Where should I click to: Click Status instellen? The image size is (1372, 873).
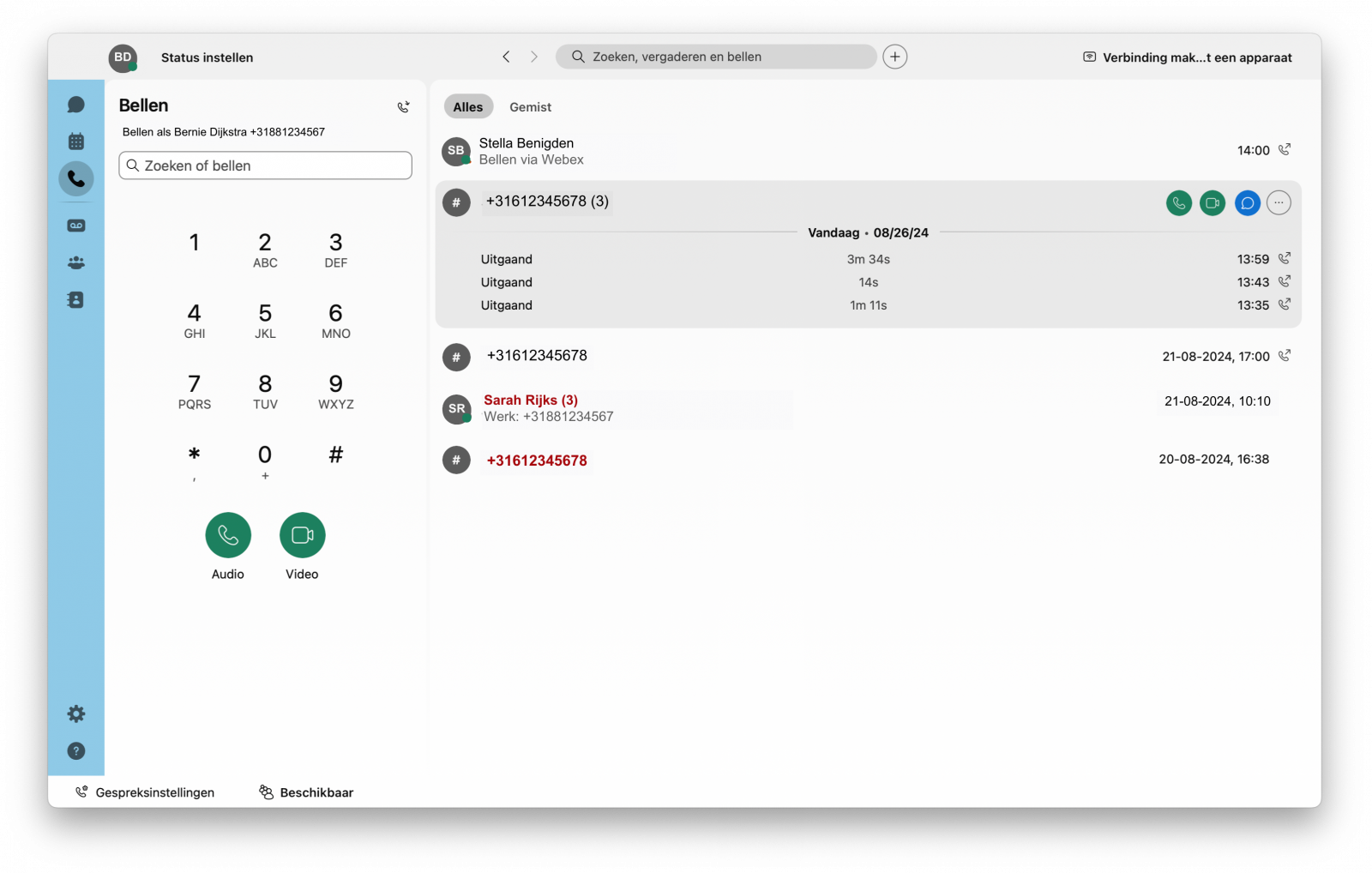click(207, 57)
